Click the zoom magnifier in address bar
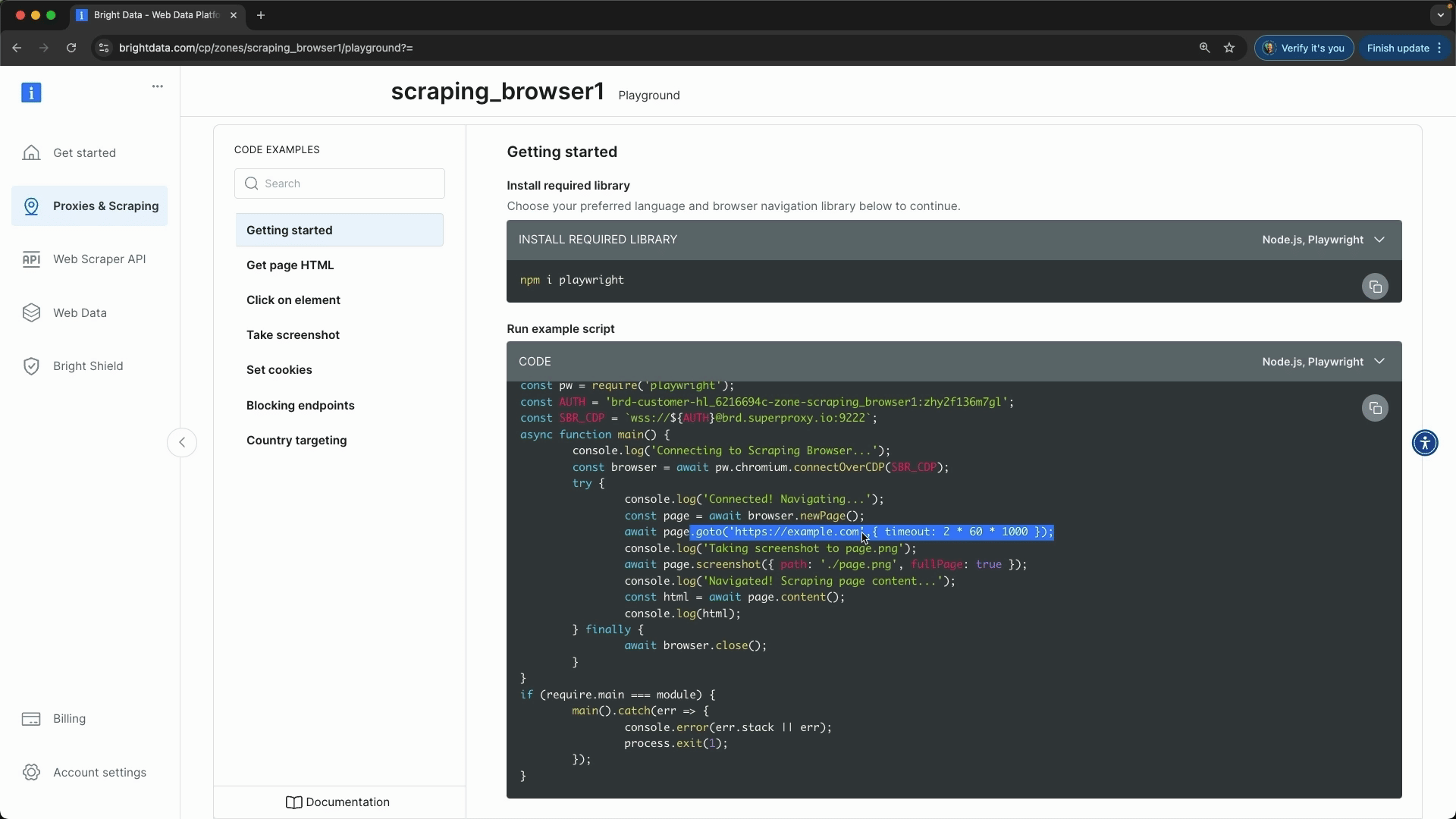 (1204, 48)
